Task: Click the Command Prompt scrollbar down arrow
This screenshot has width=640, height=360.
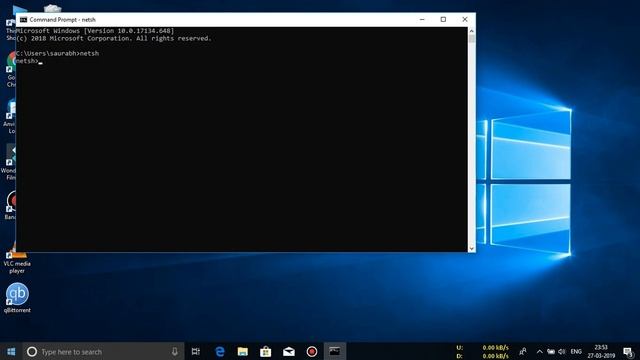Action: coord(472,248)
